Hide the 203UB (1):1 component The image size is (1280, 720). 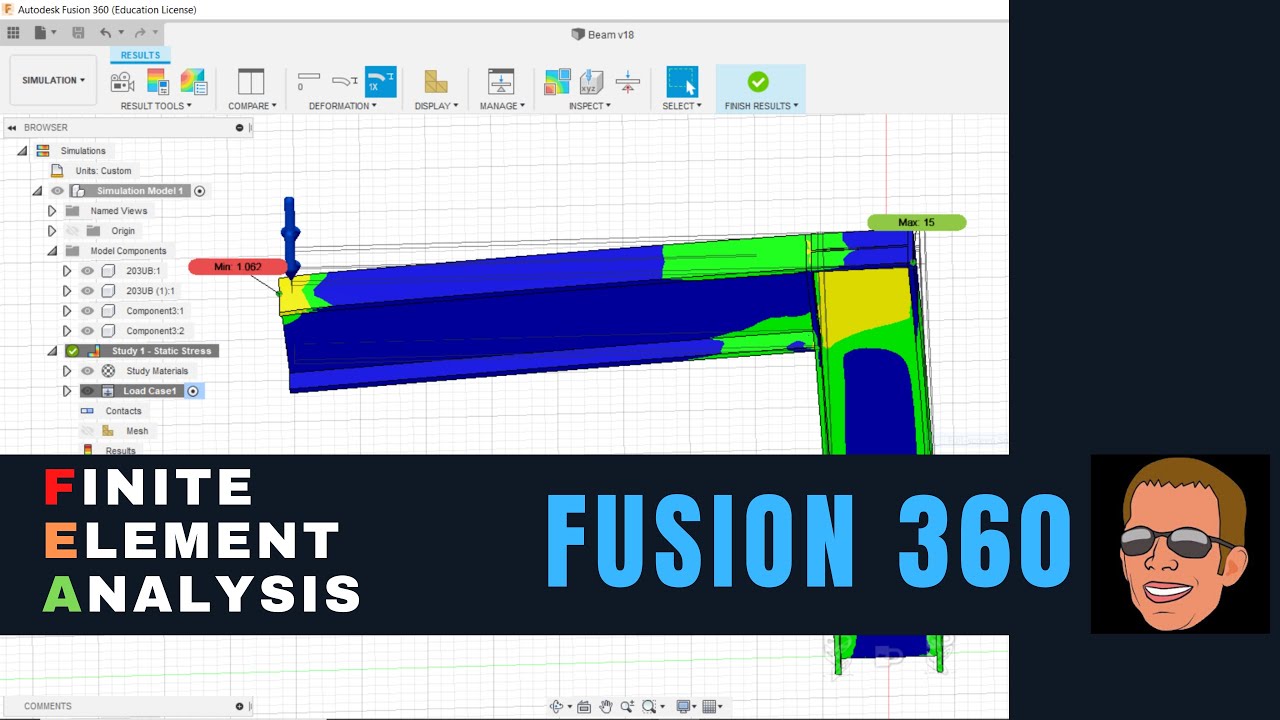[87, 291]
